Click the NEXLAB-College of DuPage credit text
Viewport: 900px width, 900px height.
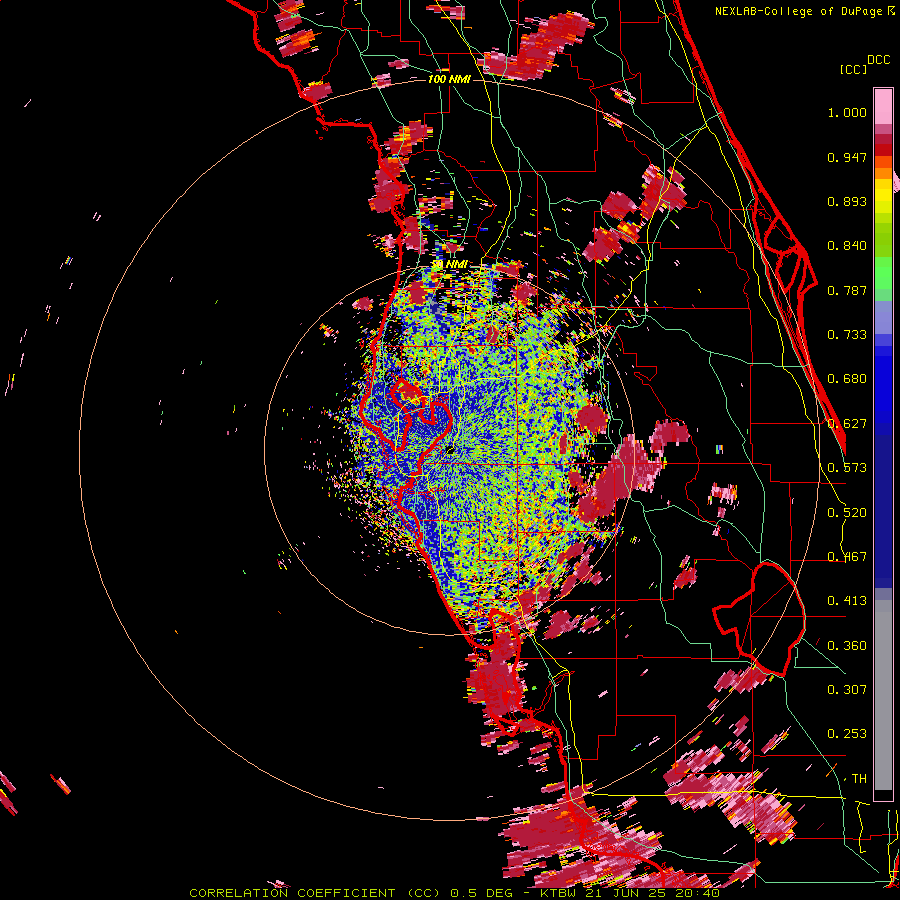coord(798,11)
